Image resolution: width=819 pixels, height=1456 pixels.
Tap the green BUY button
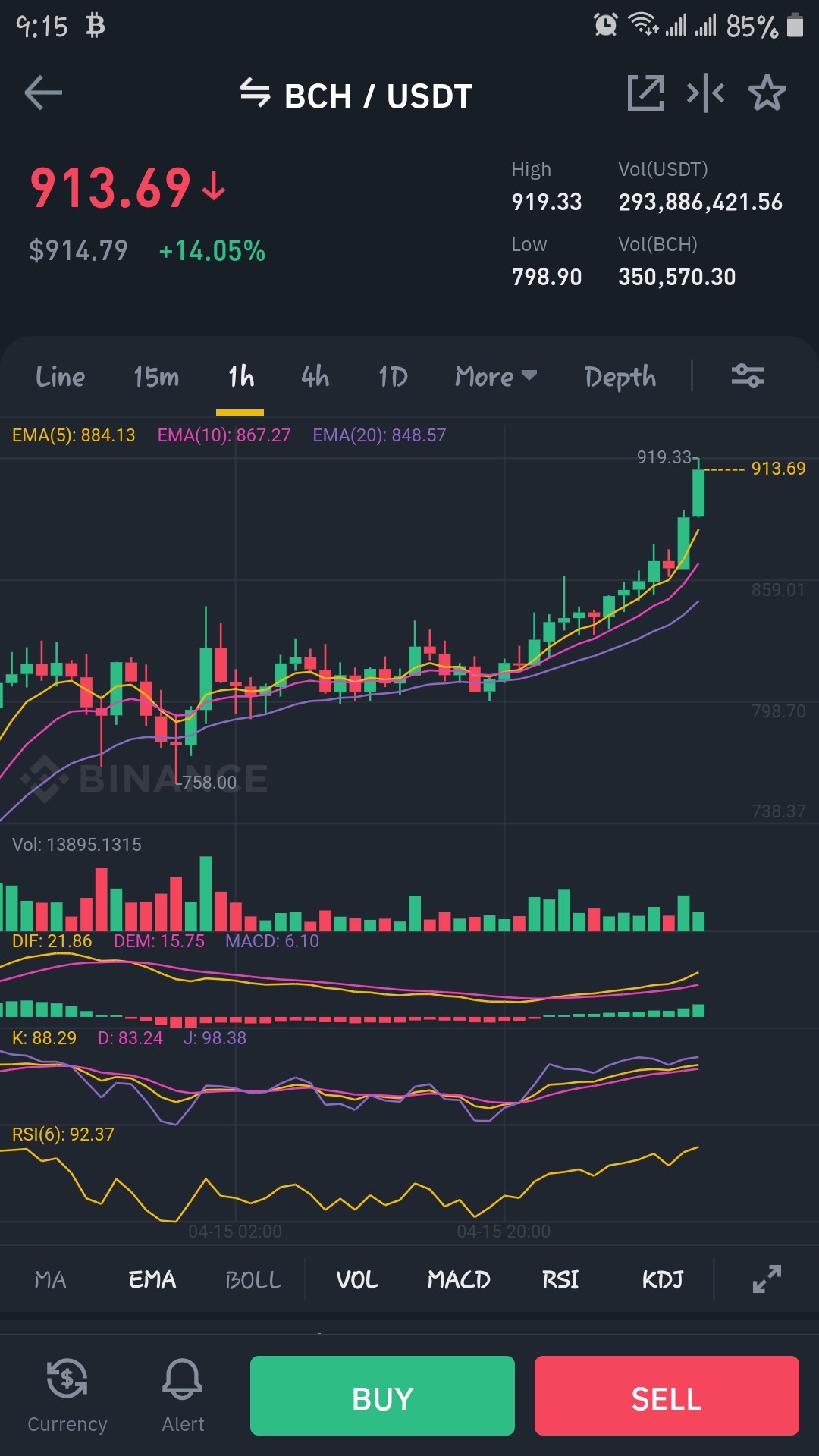[x=382, y=1395]
